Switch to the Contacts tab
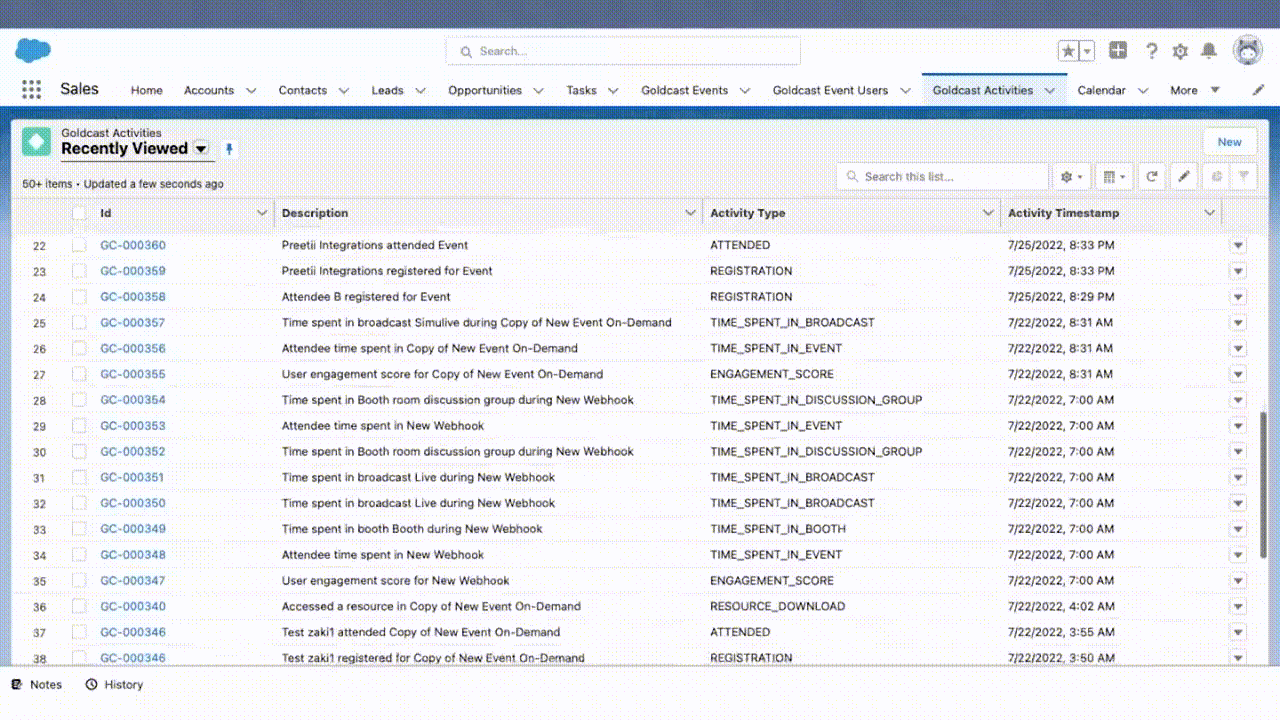The height and width of the screenshot is (720, 1280). coord(302,90)
